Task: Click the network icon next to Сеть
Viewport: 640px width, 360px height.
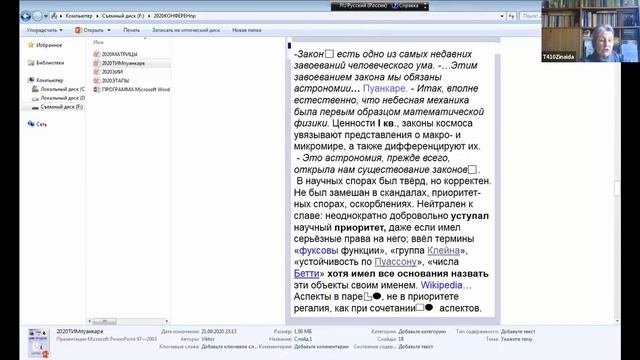Action: [x=31, y=124]
